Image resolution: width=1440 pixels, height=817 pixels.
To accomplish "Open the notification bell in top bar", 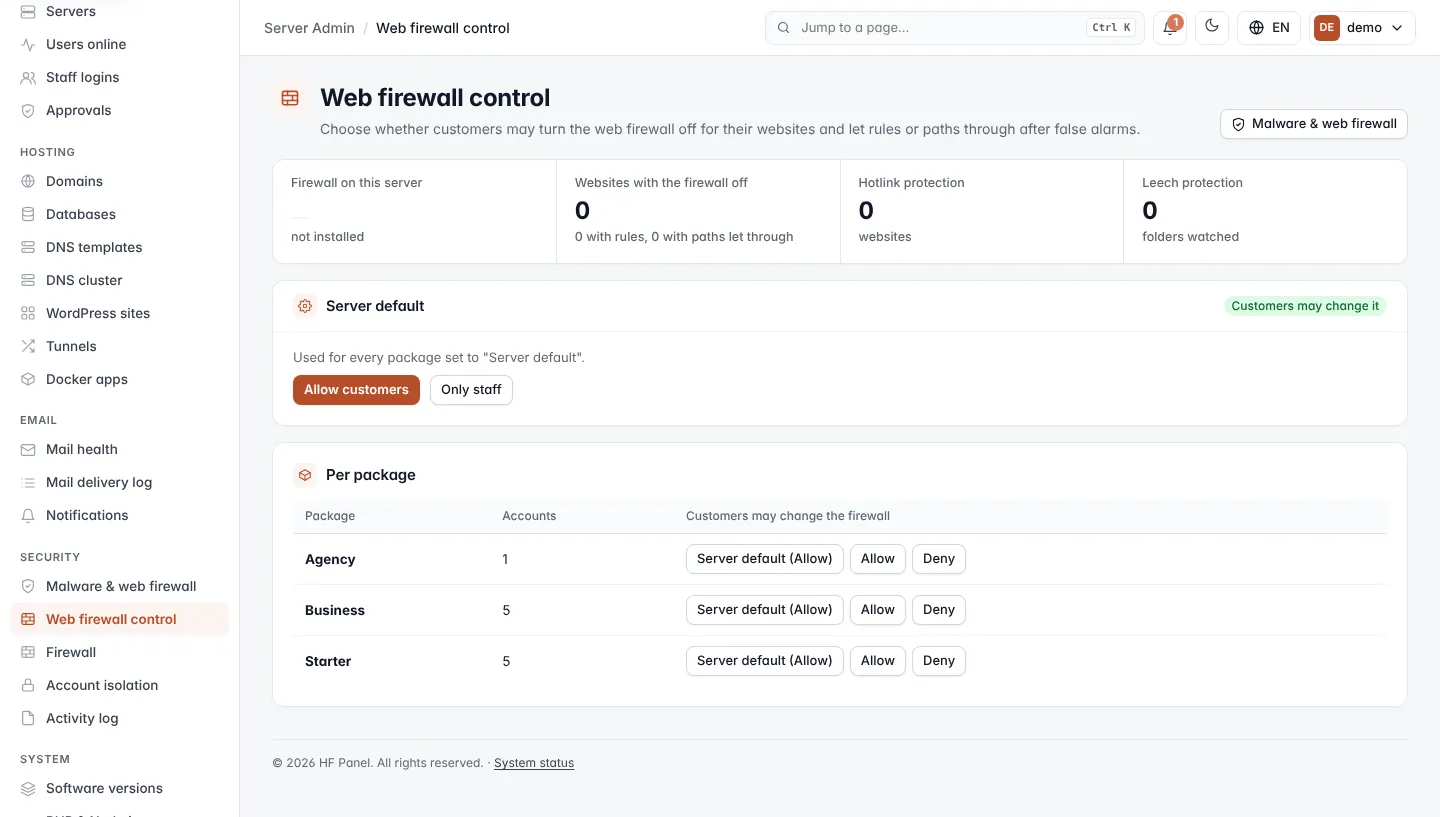I will click(x=1170, y=28).
